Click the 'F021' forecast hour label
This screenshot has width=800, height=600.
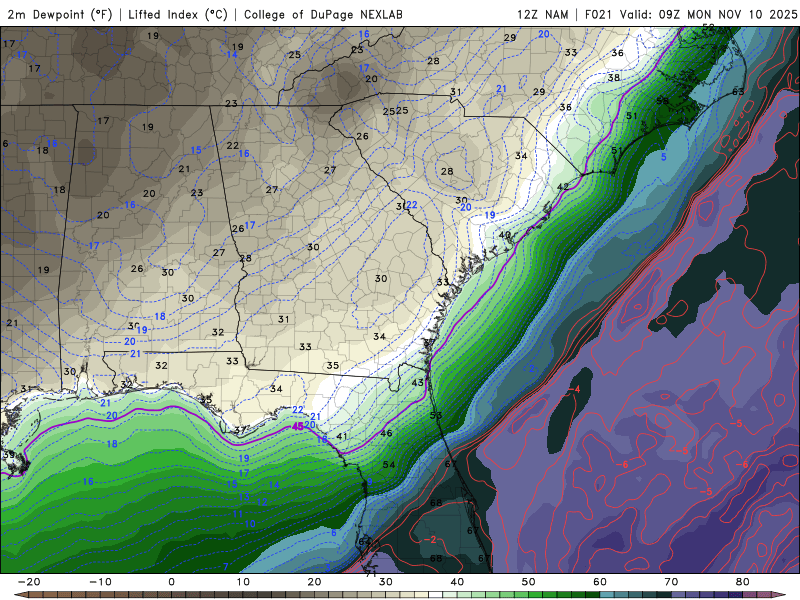coord(599,14)
